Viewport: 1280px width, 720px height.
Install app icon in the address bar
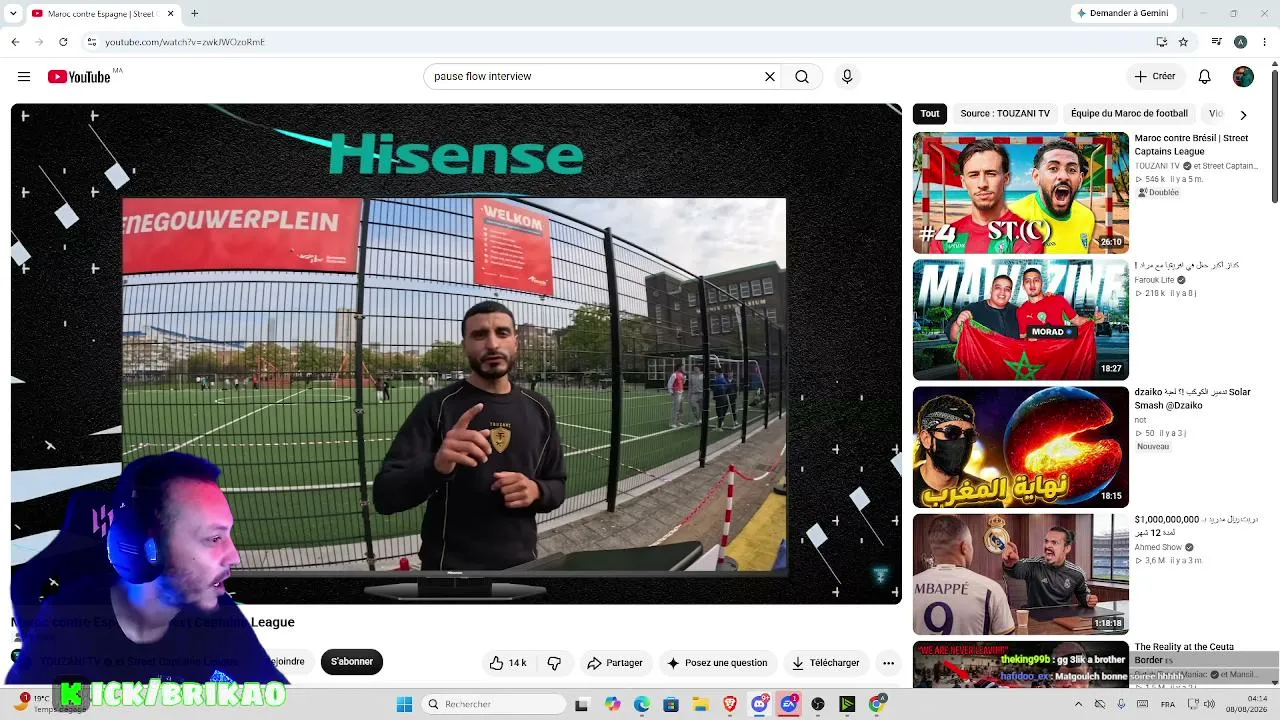pos(1161,42)
